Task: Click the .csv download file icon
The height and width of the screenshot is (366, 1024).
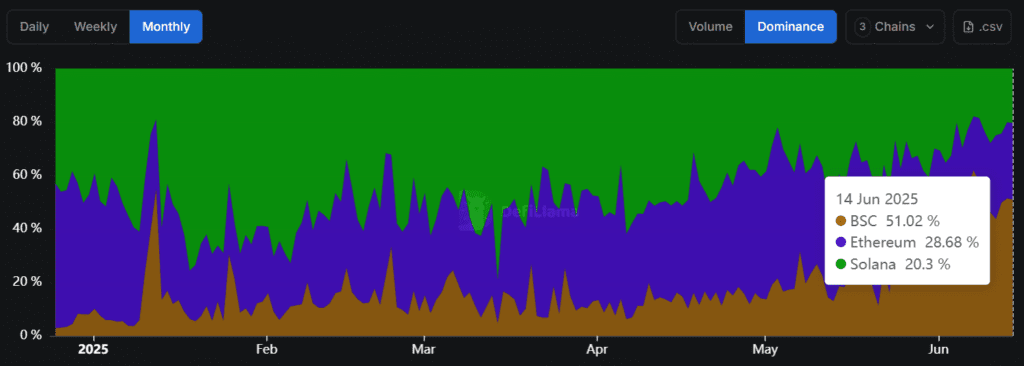Action: (x=968, y=27)
